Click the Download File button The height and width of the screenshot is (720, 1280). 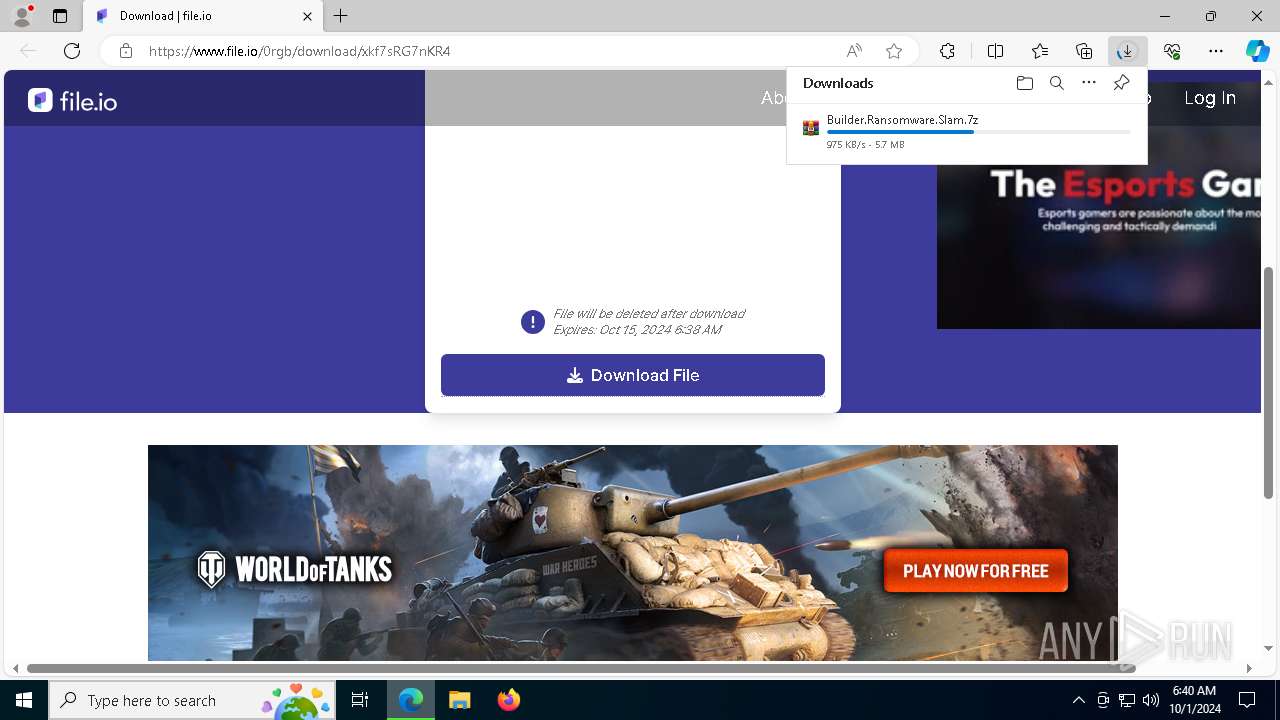click(x=633, y=375)
